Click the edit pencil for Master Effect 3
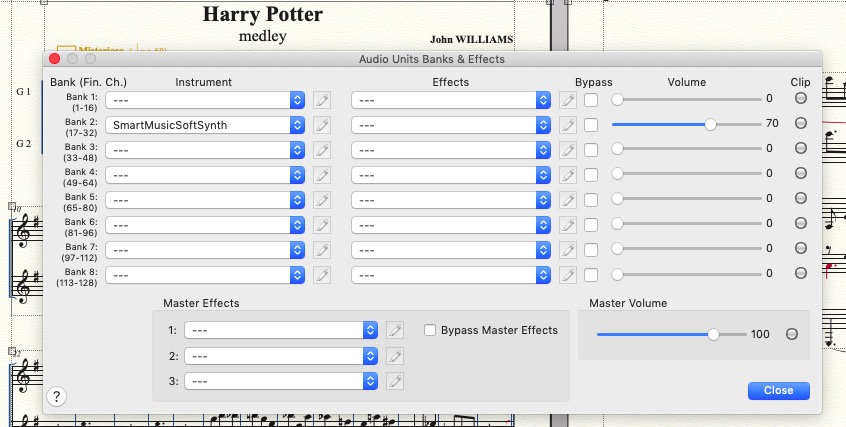 point(395,380)
